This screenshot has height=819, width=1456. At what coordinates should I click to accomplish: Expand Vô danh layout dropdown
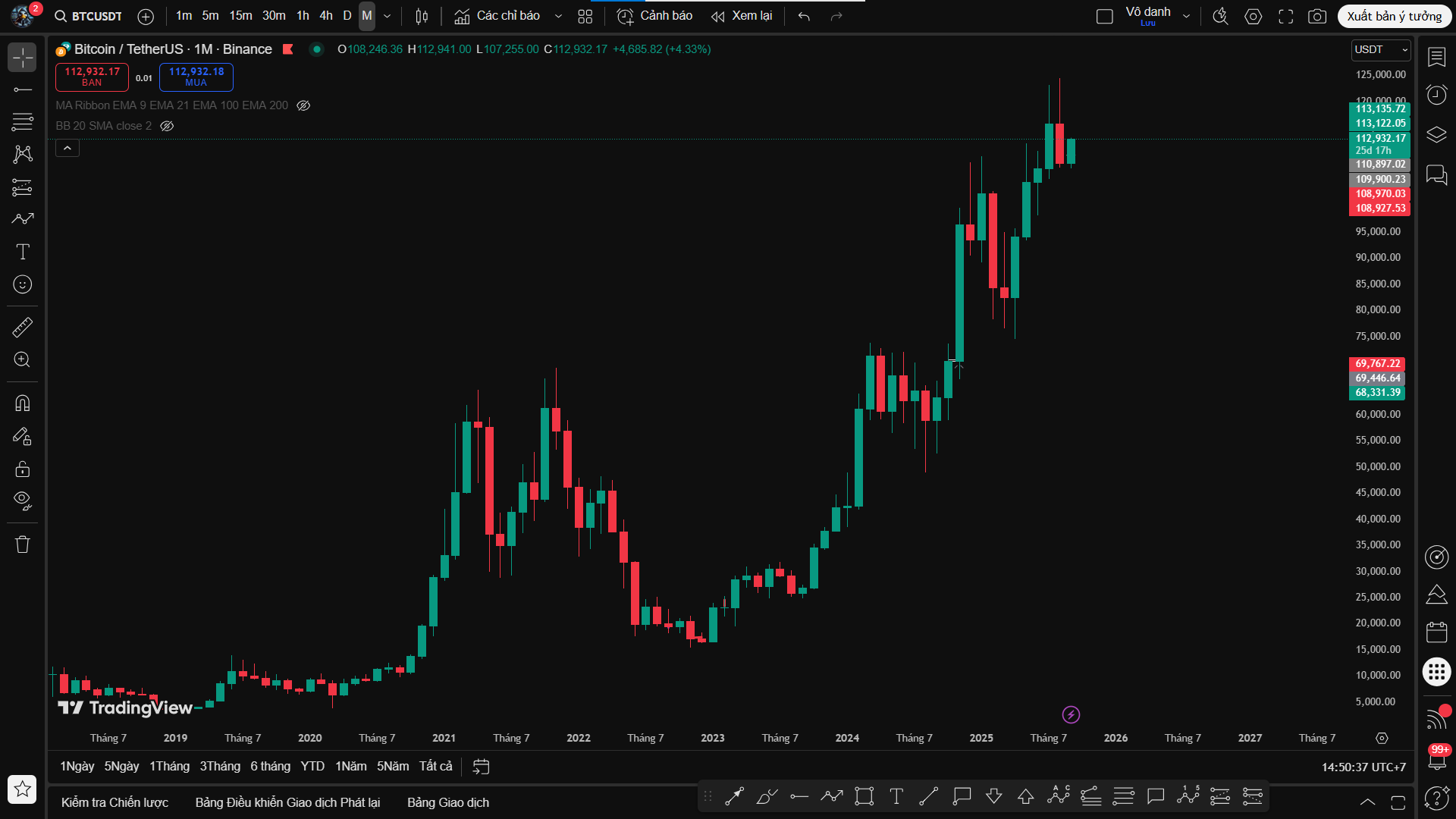pos(1187,16)
